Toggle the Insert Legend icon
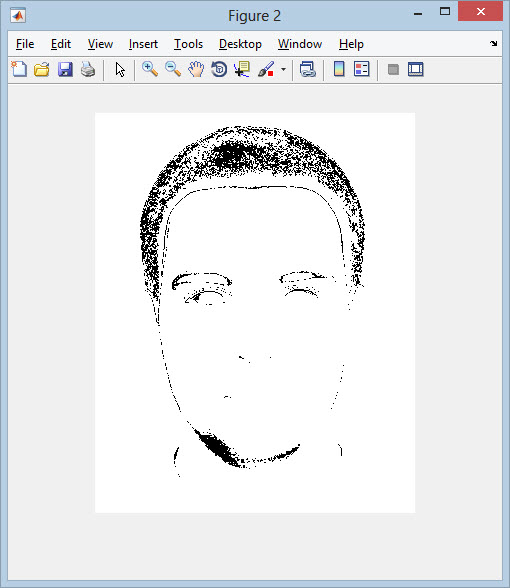Viewport: 510px width, 588px height. pyautogui.click(x=362, y=69)
